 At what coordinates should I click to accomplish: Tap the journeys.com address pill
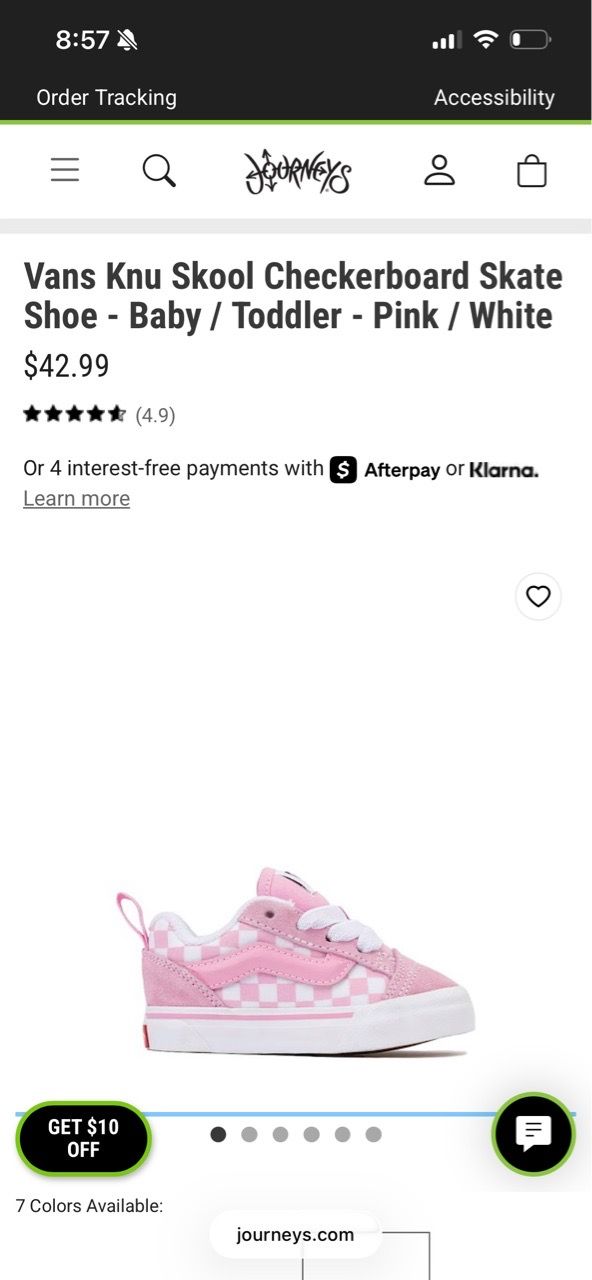(x=295, y=1235)
